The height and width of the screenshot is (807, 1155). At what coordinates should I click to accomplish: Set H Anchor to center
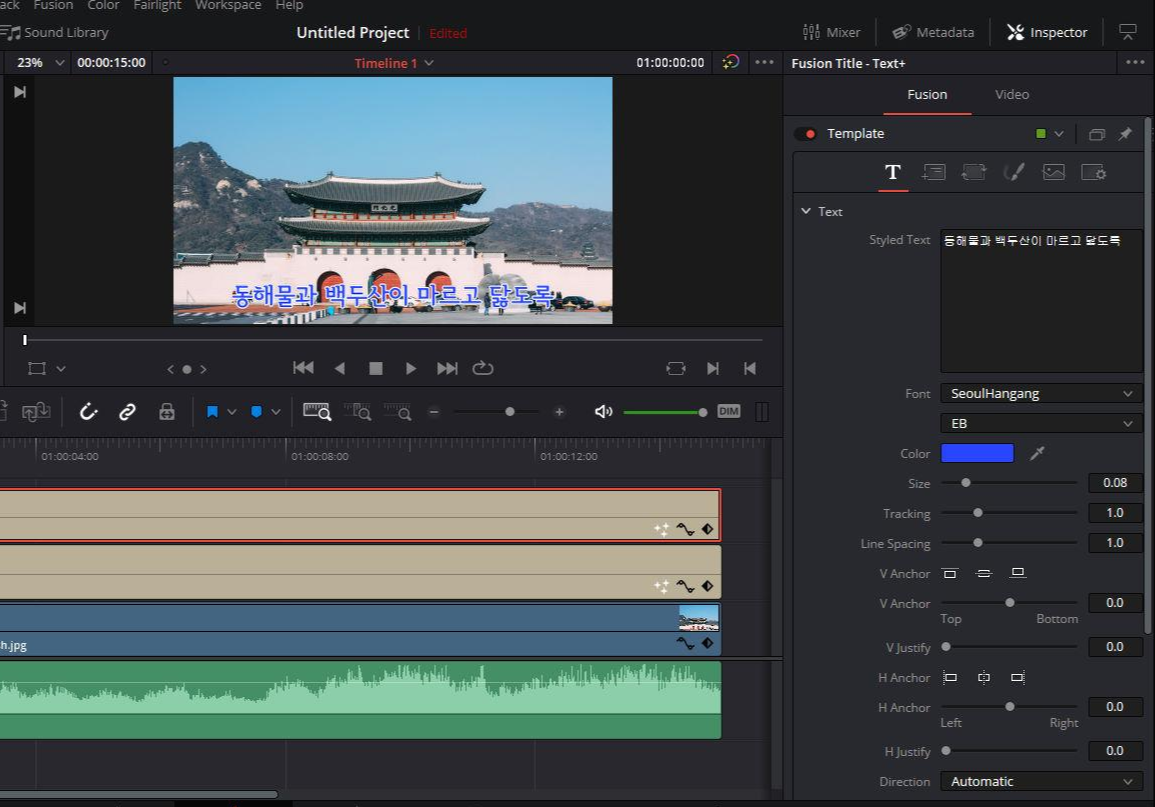click(x=984, y=677)
